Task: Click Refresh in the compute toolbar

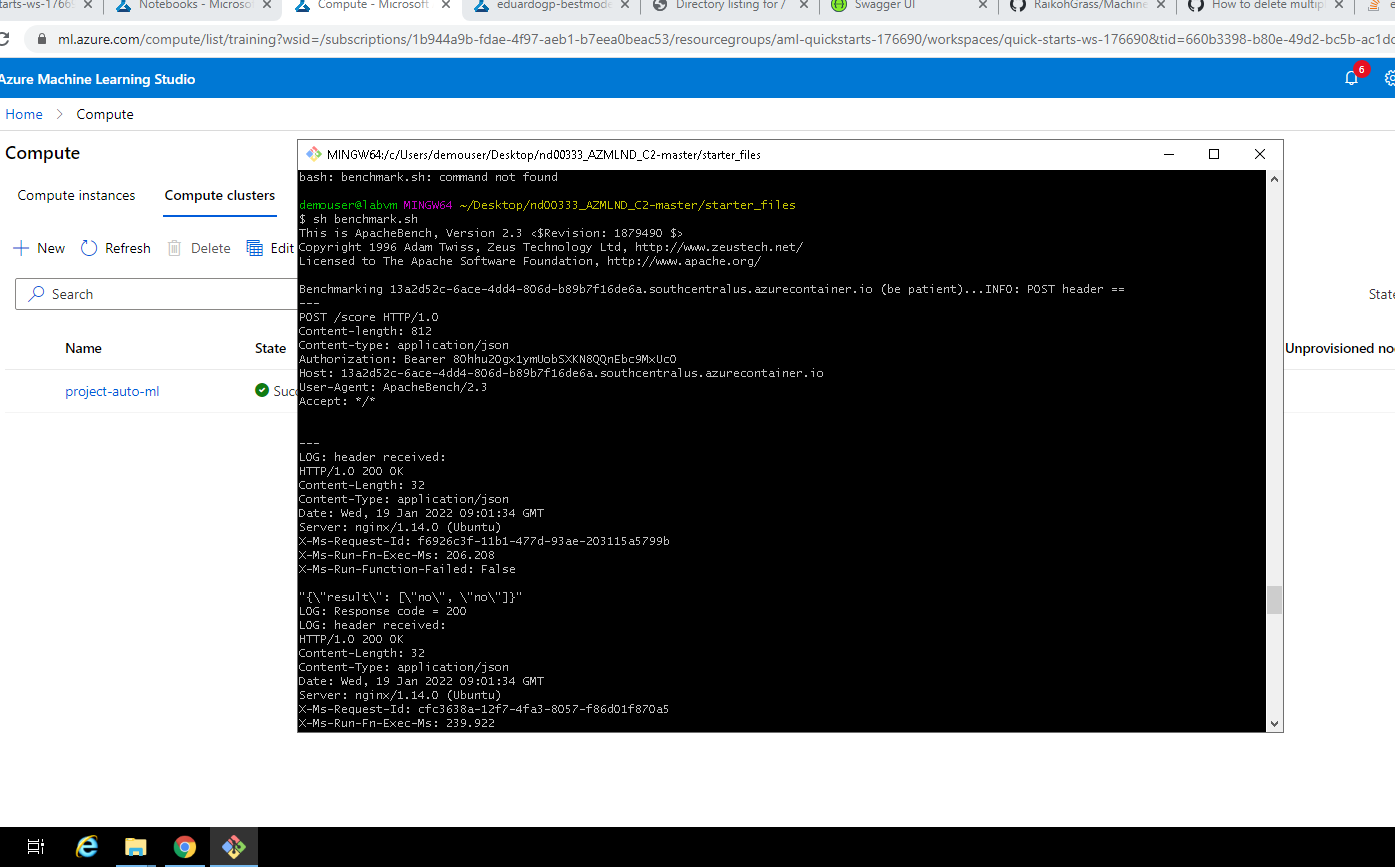Action: 116,248
